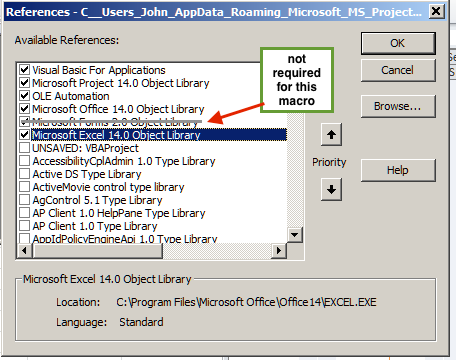Click the Cancel button
This screenshot has width=456, height=360.
coord(398,70)
